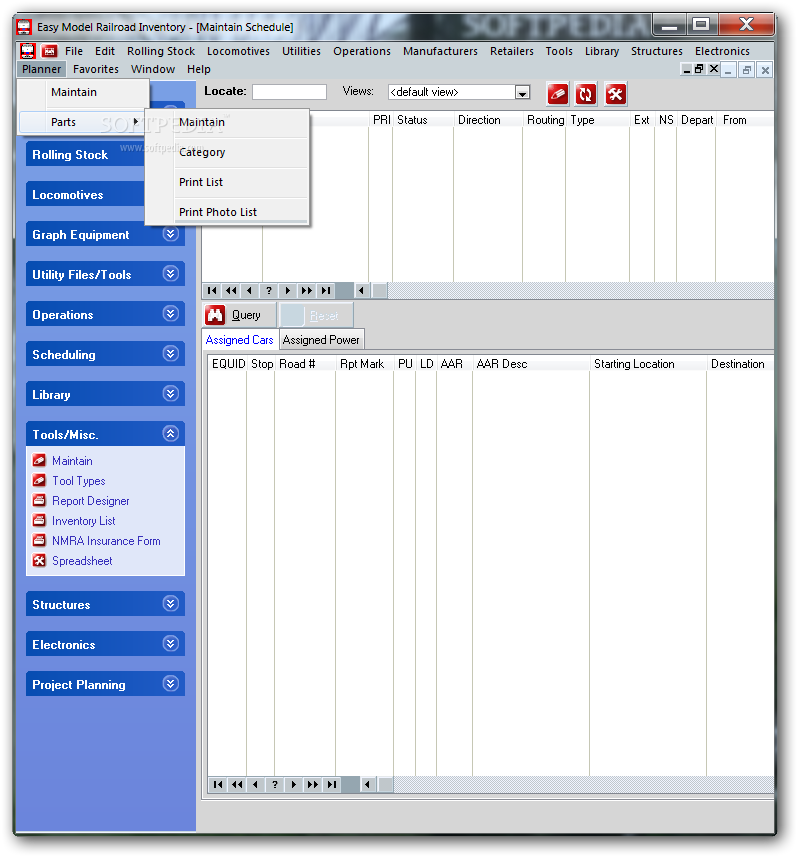The height and width of the screenshot is (857, 798).
Task: Open the Spreadsheet link
Action: 82,561
